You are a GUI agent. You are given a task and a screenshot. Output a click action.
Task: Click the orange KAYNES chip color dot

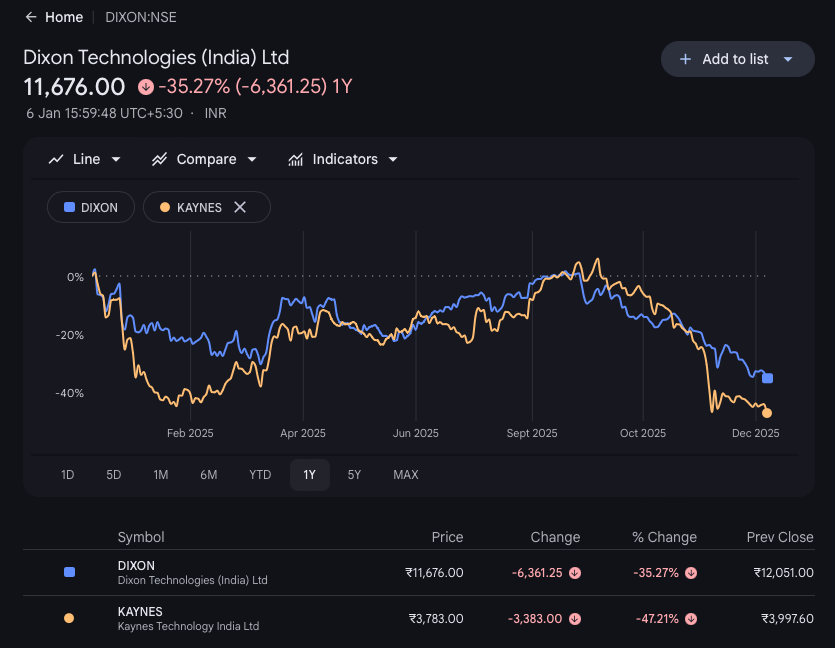pyautogui.click(x=165, y=207)
